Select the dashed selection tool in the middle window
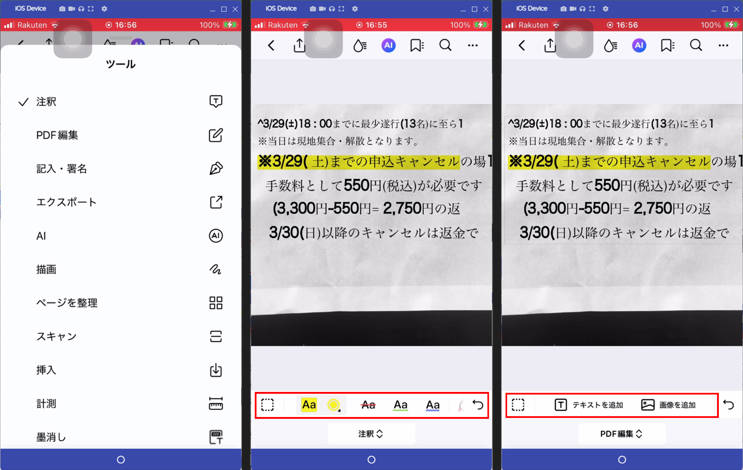 click(x=267, y=405)
